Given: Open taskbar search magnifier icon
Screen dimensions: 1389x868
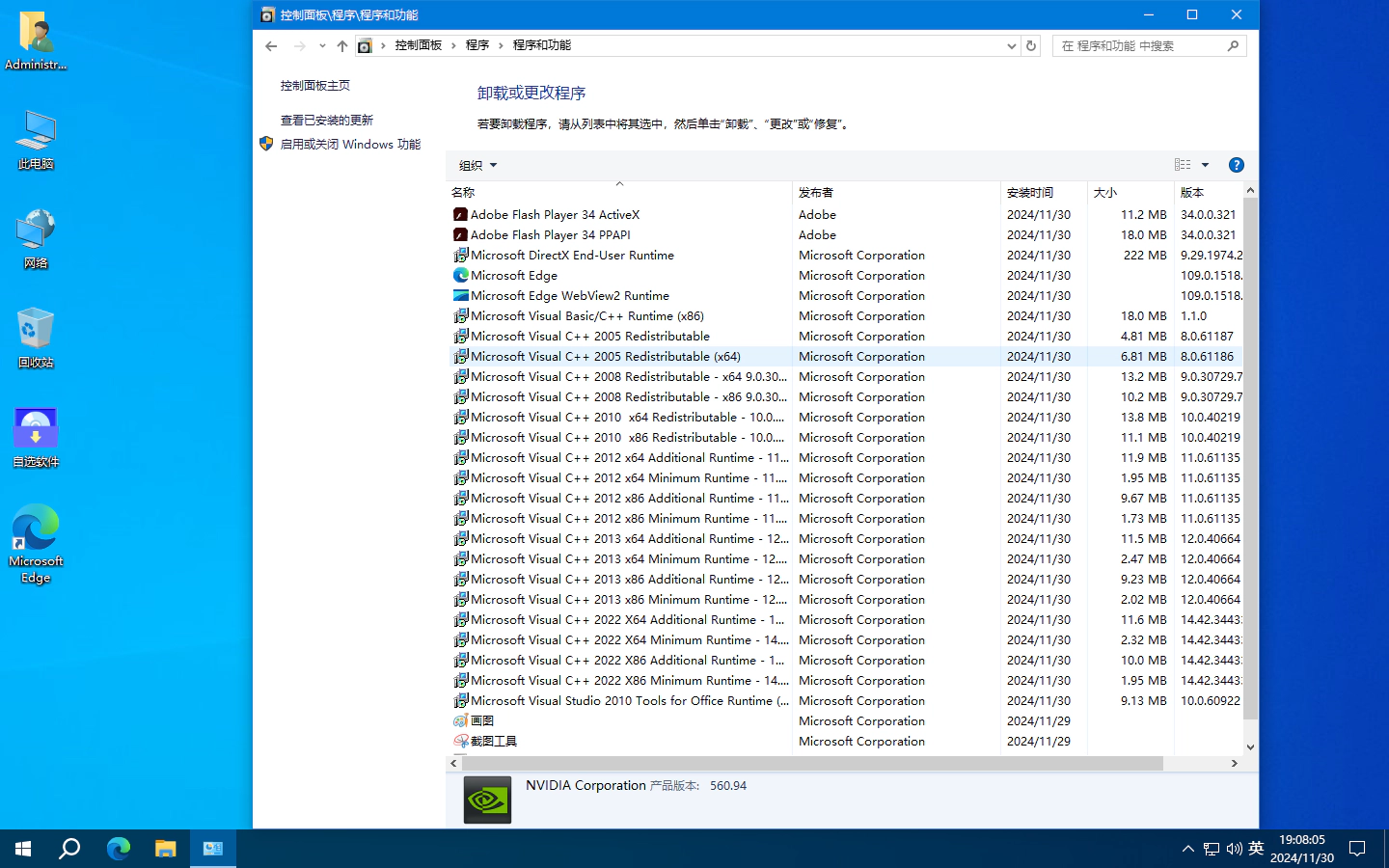Looking at the screenshot, I should (69, 849).
